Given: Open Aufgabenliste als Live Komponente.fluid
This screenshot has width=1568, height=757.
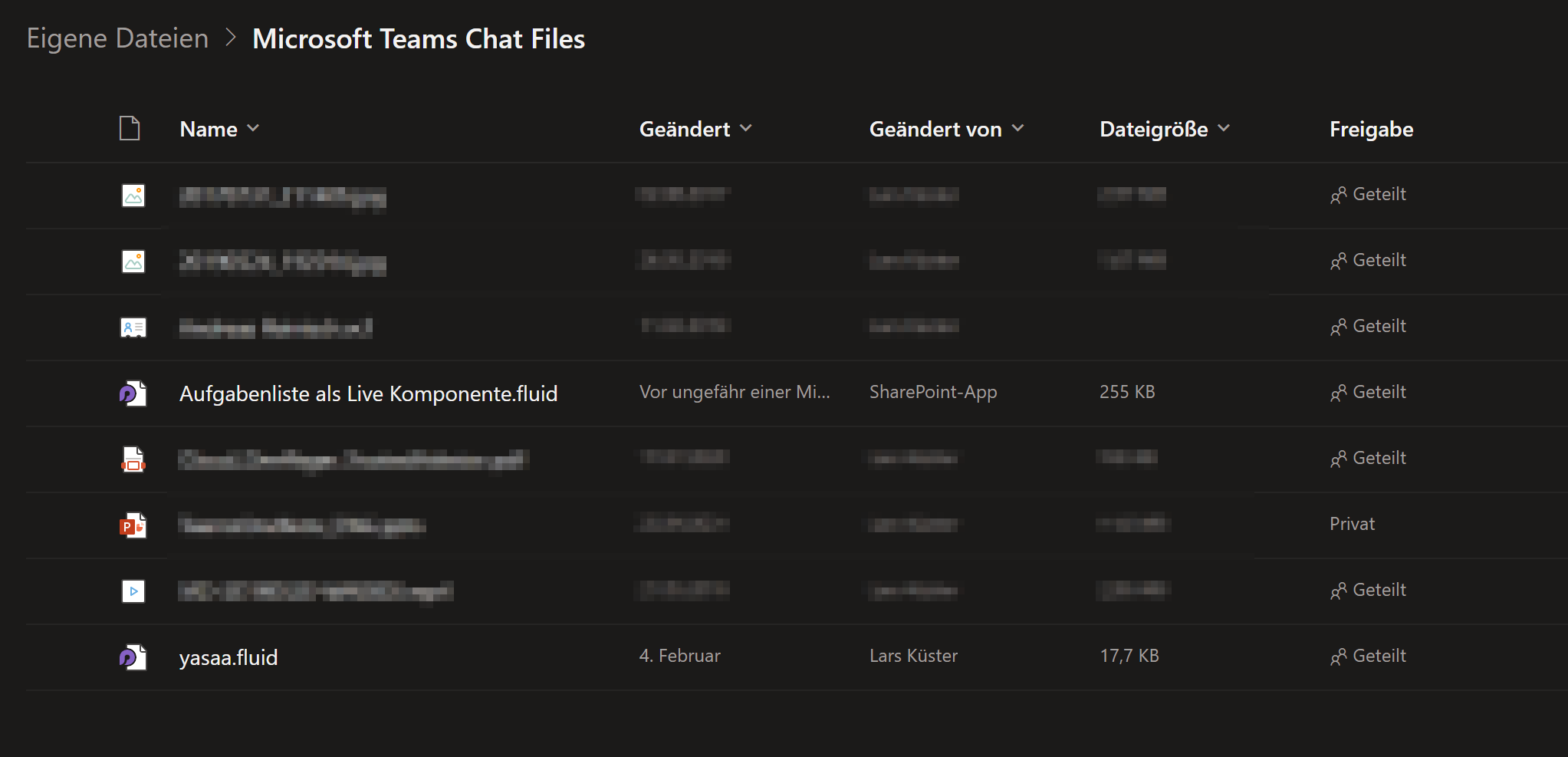Looking at the screenshot, I should point(369,393).
